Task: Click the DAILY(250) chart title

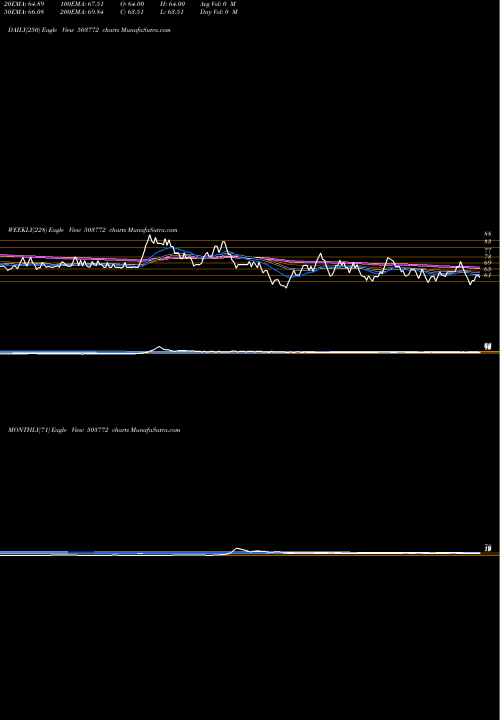Action: [x=89, y=30]
